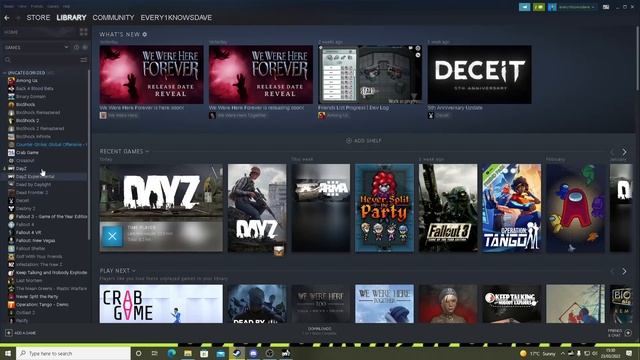Click the Destiny 2 sidebar icon
This screenshot has height=360, width=640.
[x=11, y=209]
